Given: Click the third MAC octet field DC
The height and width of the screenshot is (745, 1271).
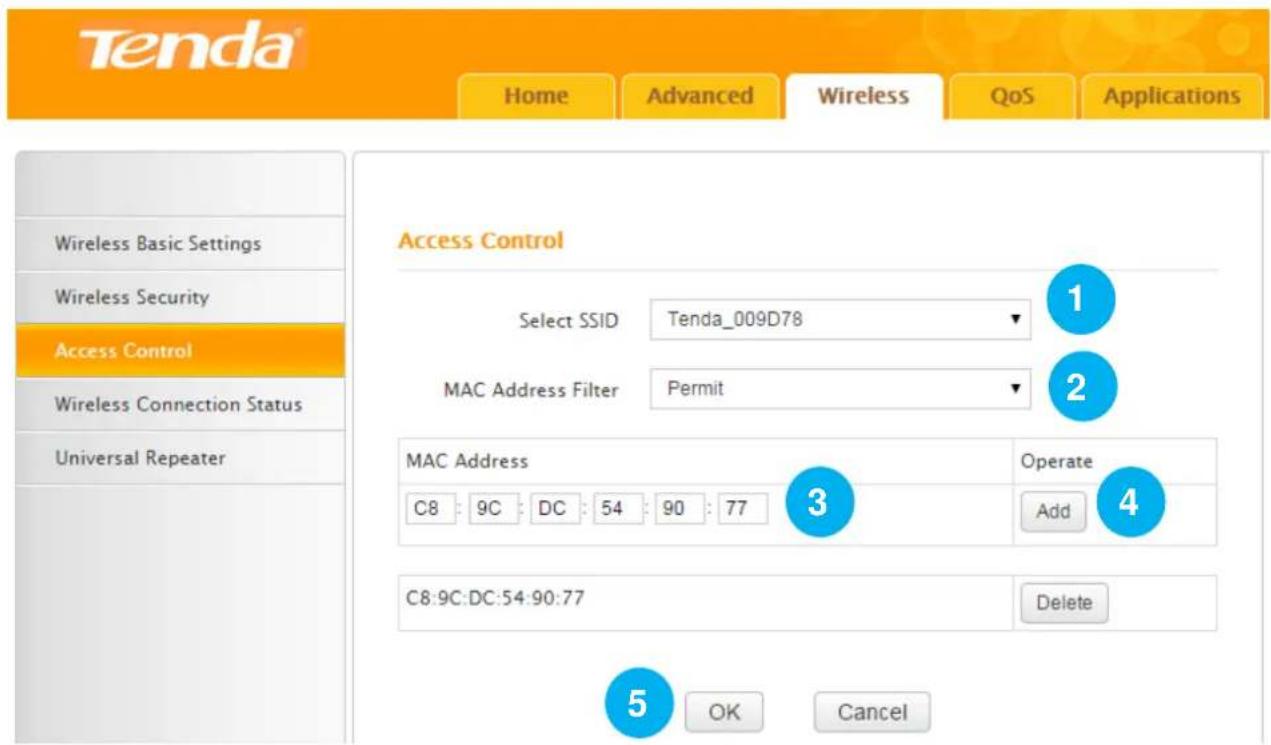Looking at the screenshot, I should 551,510.
